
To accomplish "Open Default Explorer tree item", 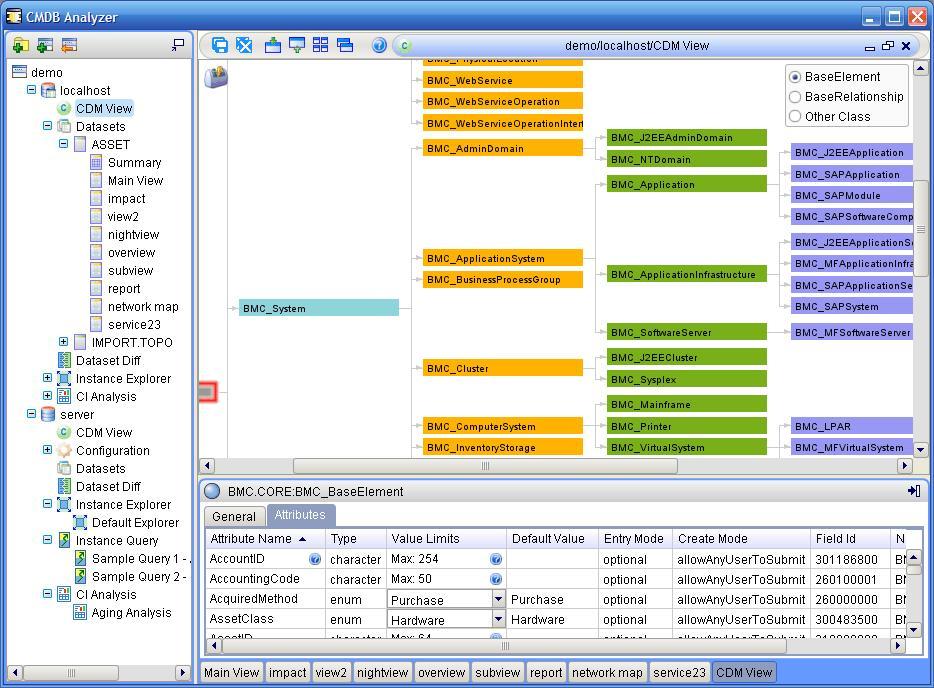I will [135, 522].
